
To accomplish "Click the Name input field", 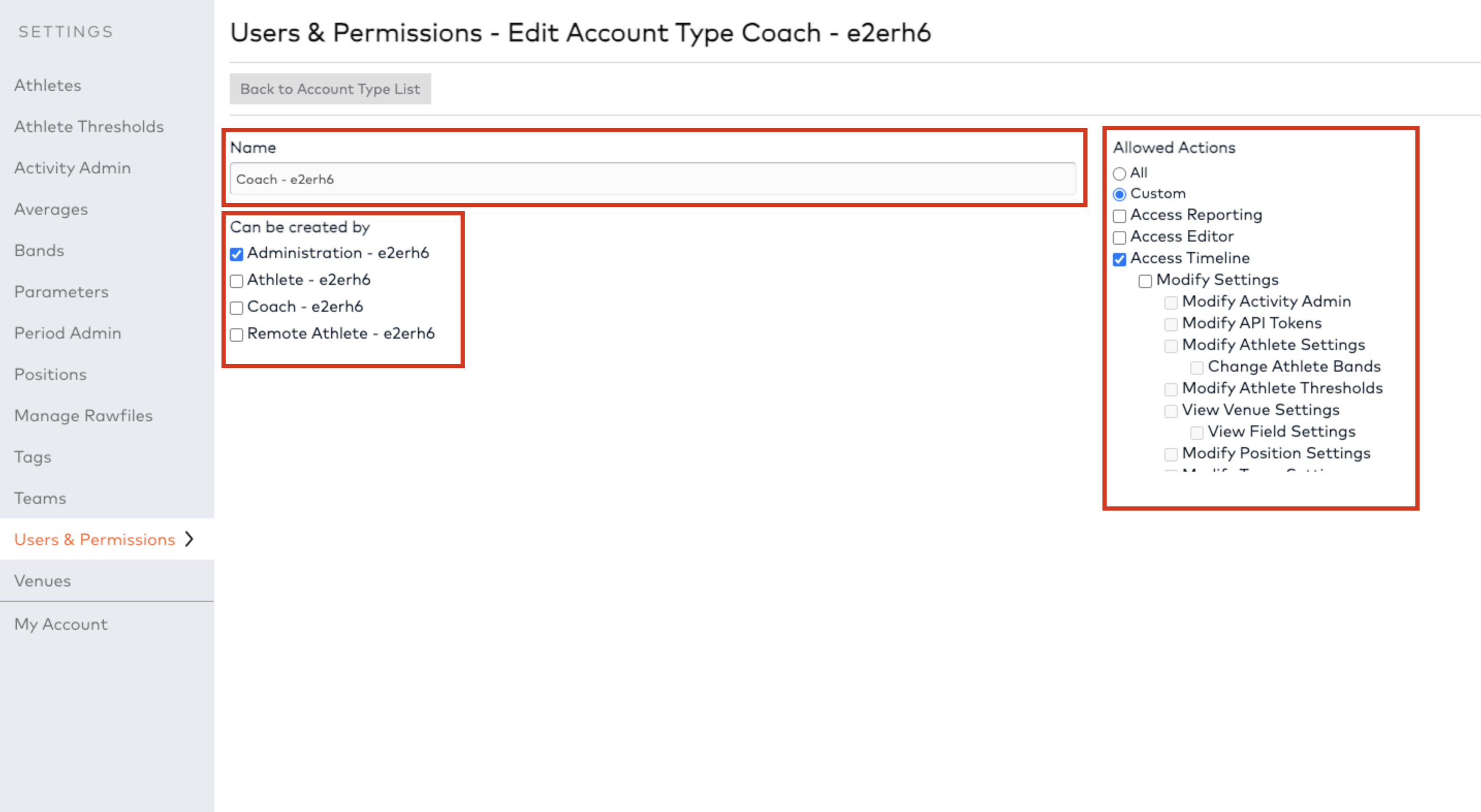I will click(x=653, y=179).
